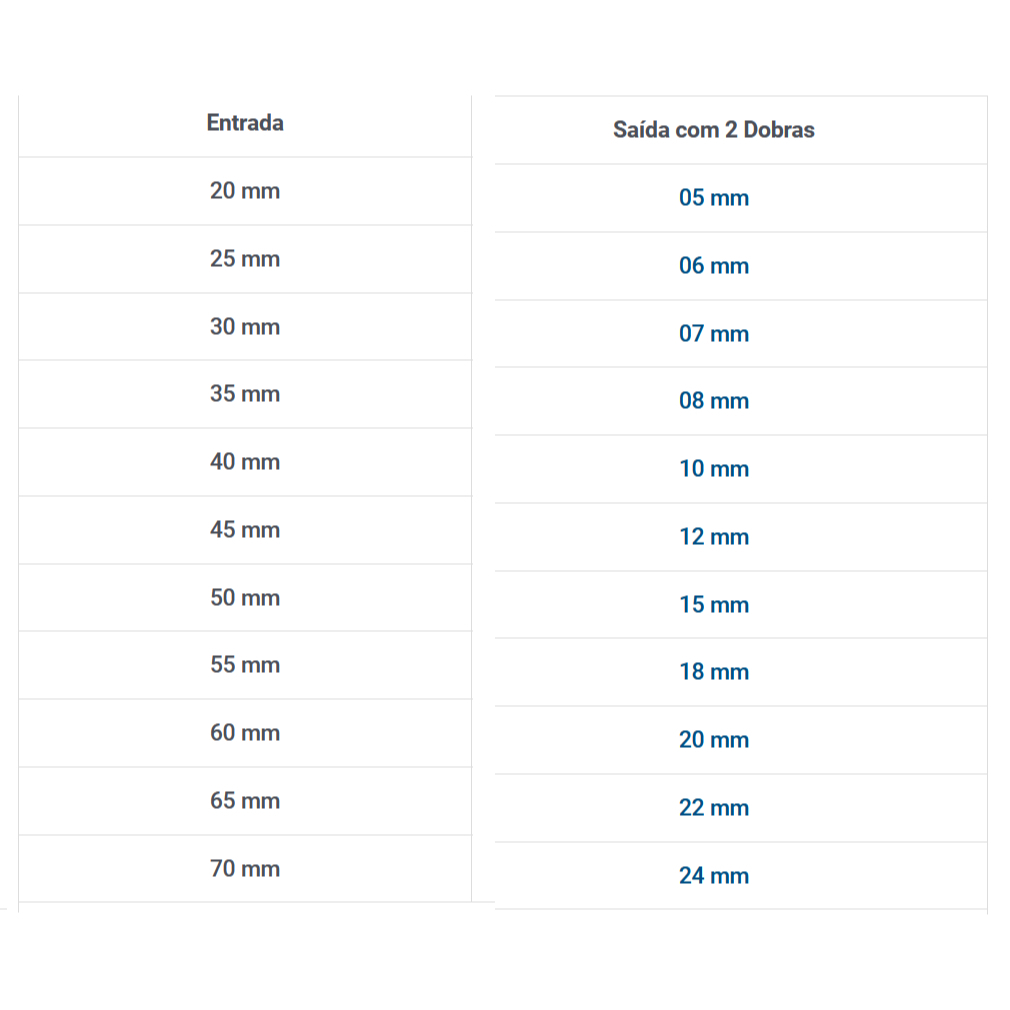Select the 40 mm Entrada entry
Image resolution: width=1010 pixels, height=1010 pixels.
pos(245,462)
